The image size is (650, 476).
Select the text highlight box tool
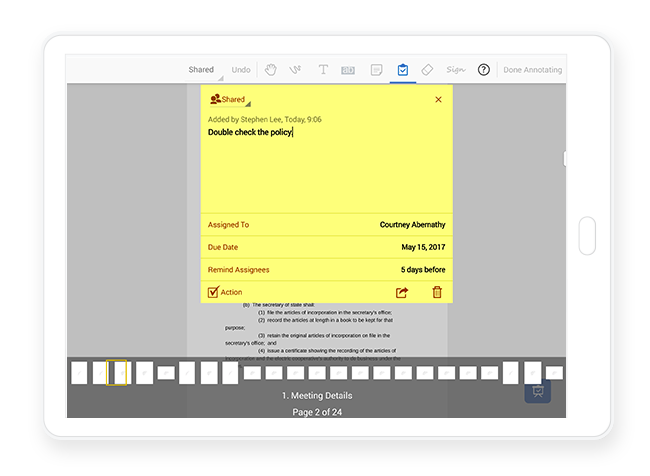(348, 70)
